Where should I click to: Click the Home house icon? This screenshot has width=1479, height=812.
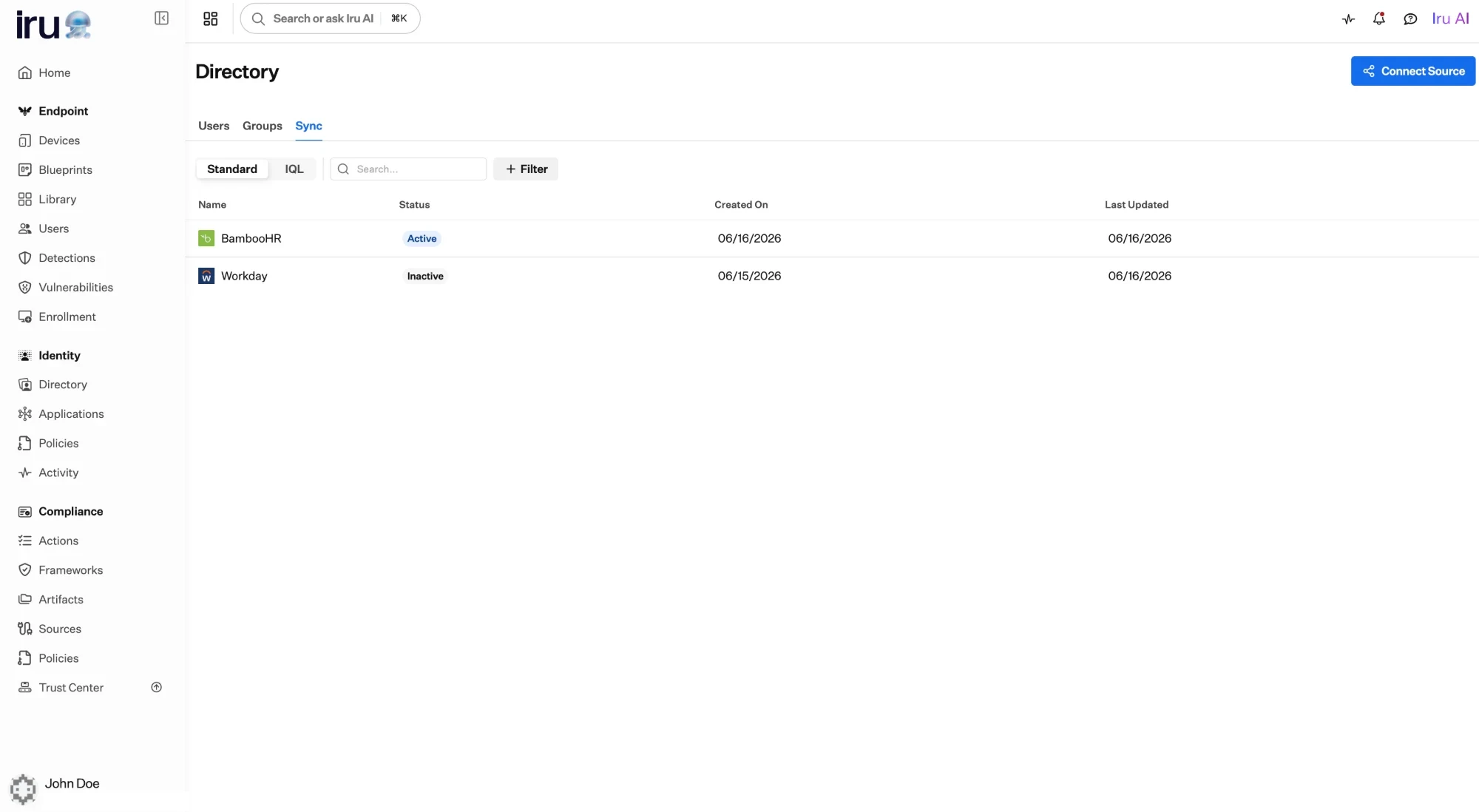coord(25,72)
